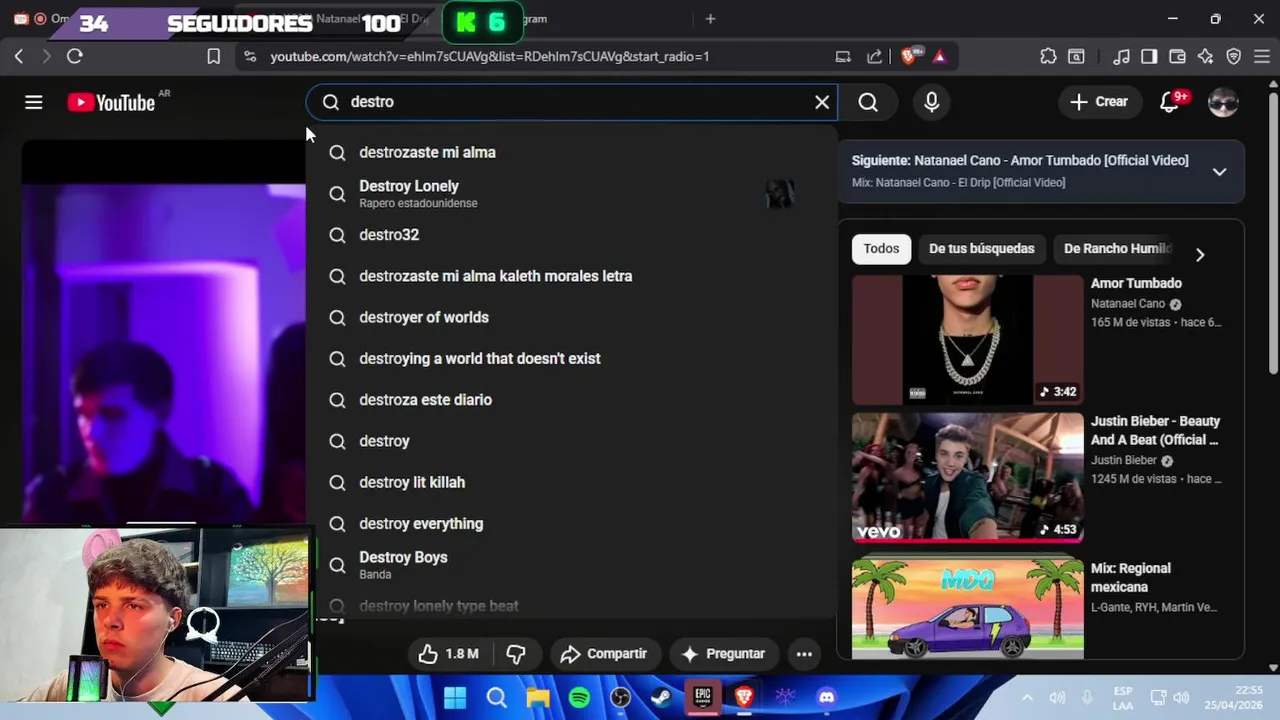Open media control music note icon
Image resolution: width=1280 pixels, height=720 pixels.
1122,56
